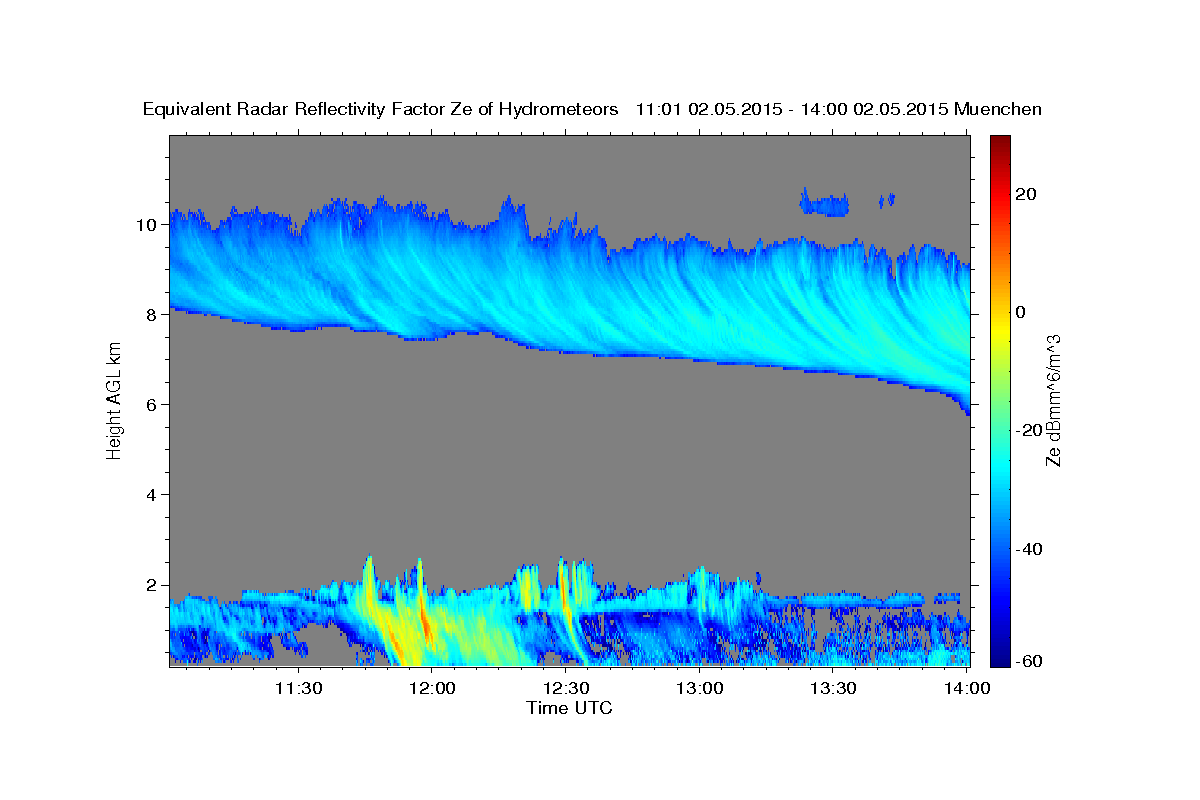Click the height tick label 8
This screenshot has width=1200, height=800.
coord(152,314)
